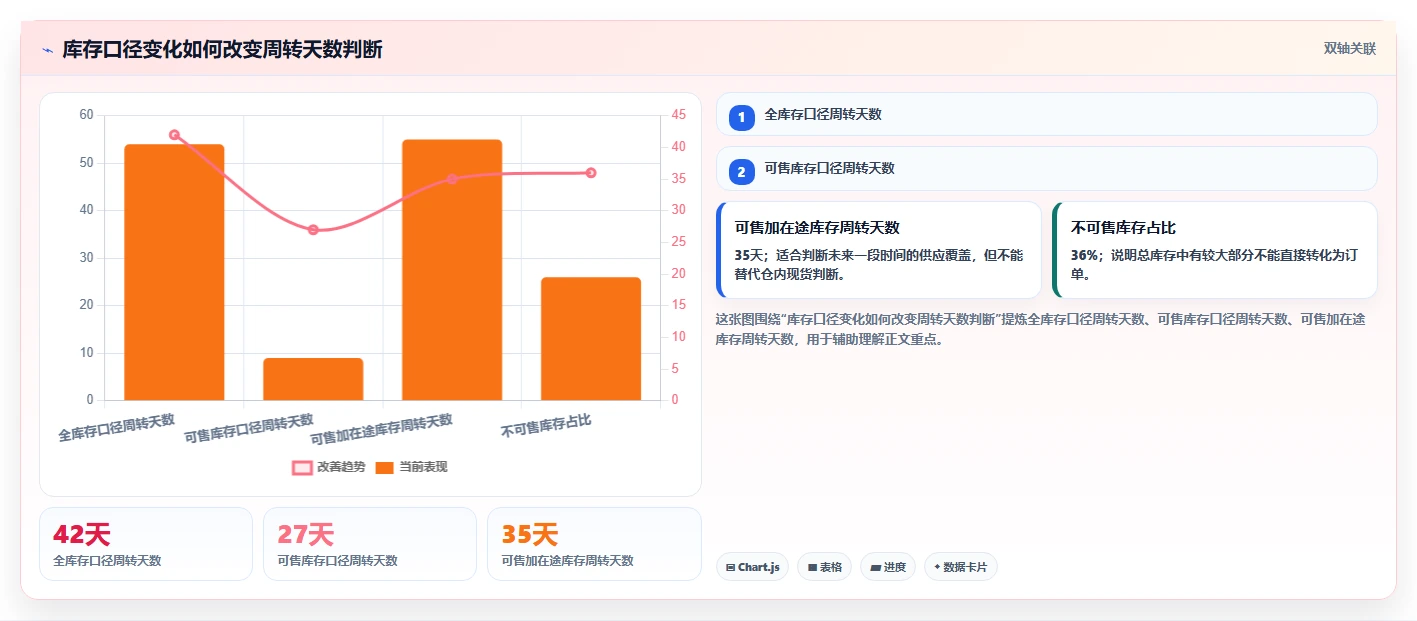Click the x-axis label 全库存口径周转天数
Viewport: 1417px width, 621px height.
[x=117, y=428]
